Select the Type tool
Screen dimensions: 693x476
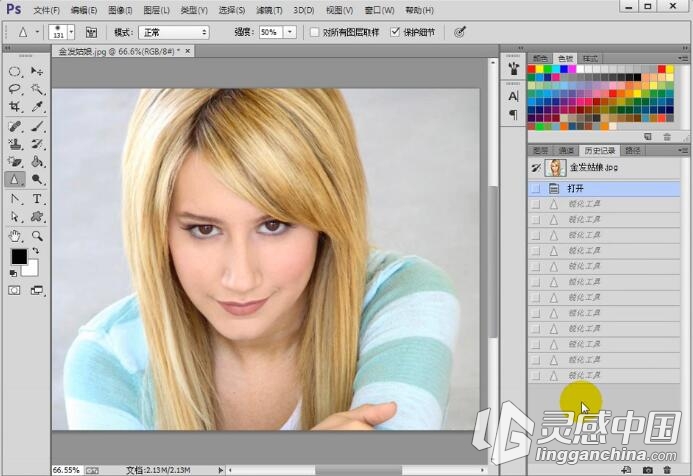pyautogui.click(x=37, y=199)
